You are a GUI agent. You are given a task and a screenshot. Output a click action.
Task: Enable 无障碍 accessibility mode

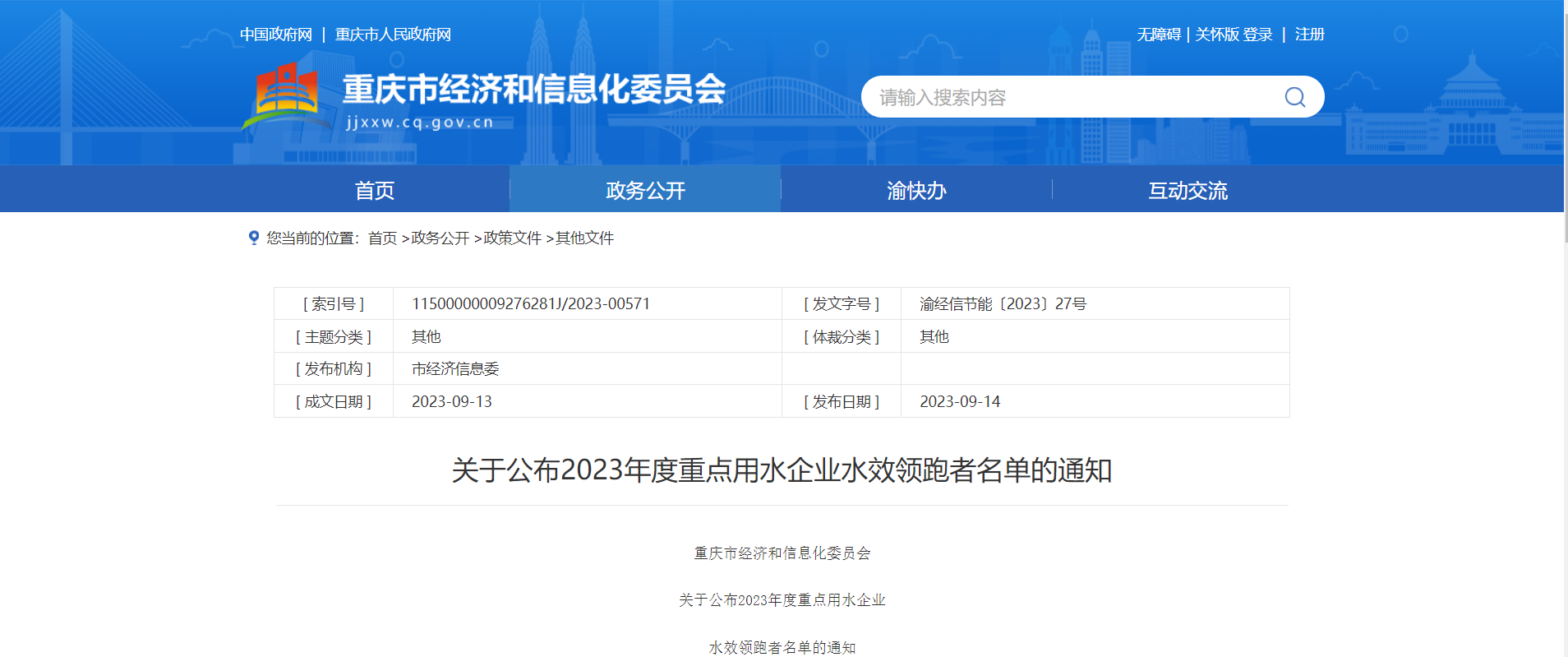1159,35
